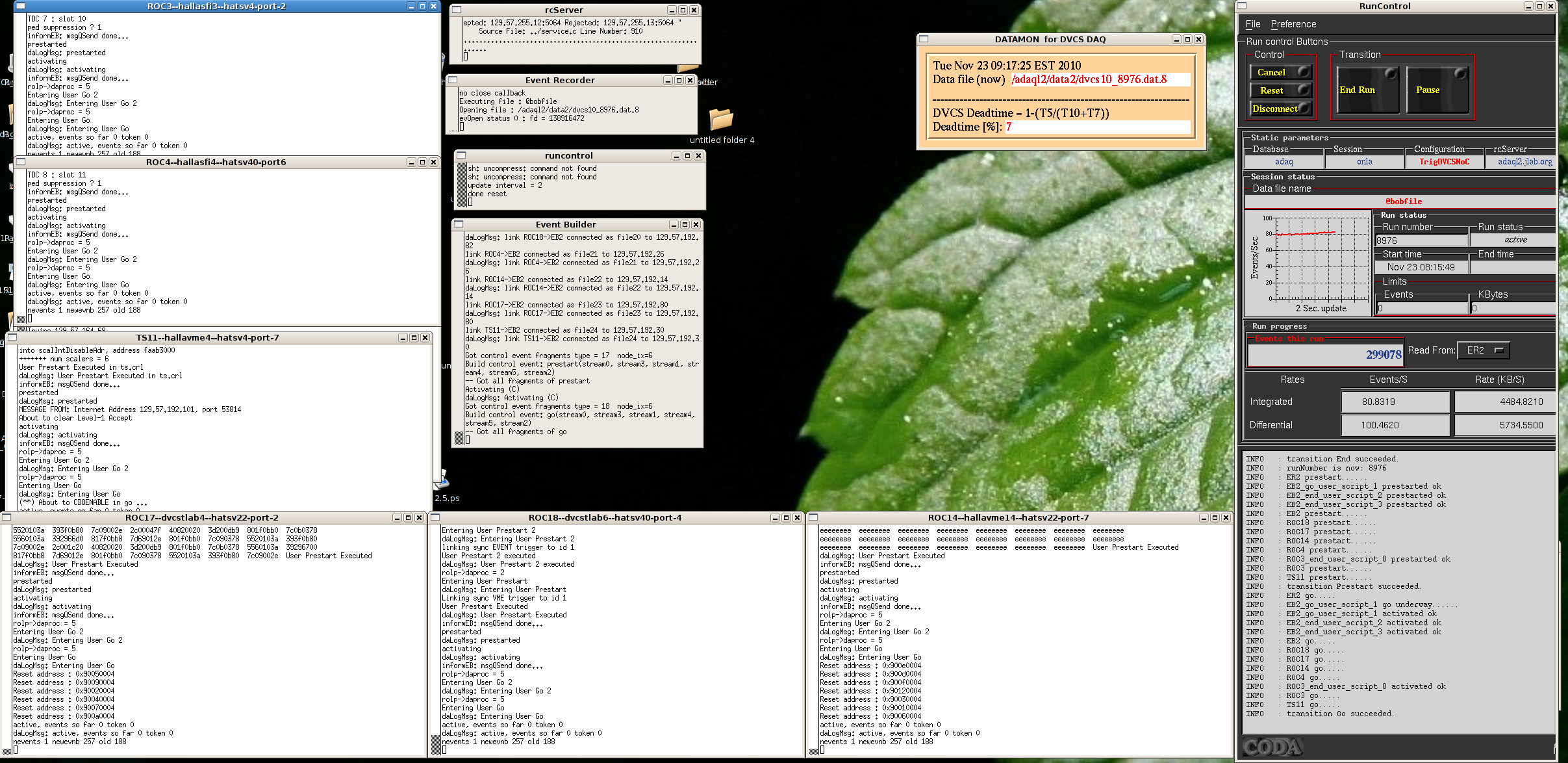Click the Events/Sec rate graph
Viewport: 1568px width, 763px height.
(x=1308, y=263)
